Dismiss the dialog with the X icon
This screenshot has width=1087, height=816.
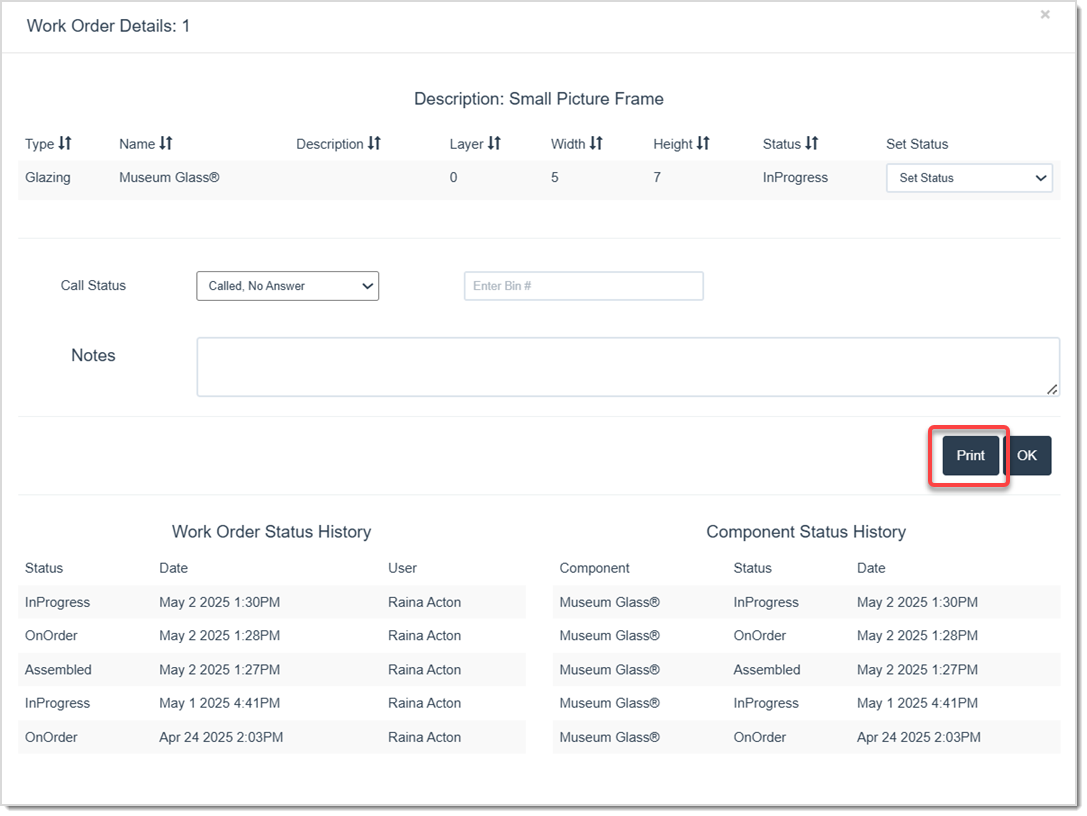[1045, 14]
